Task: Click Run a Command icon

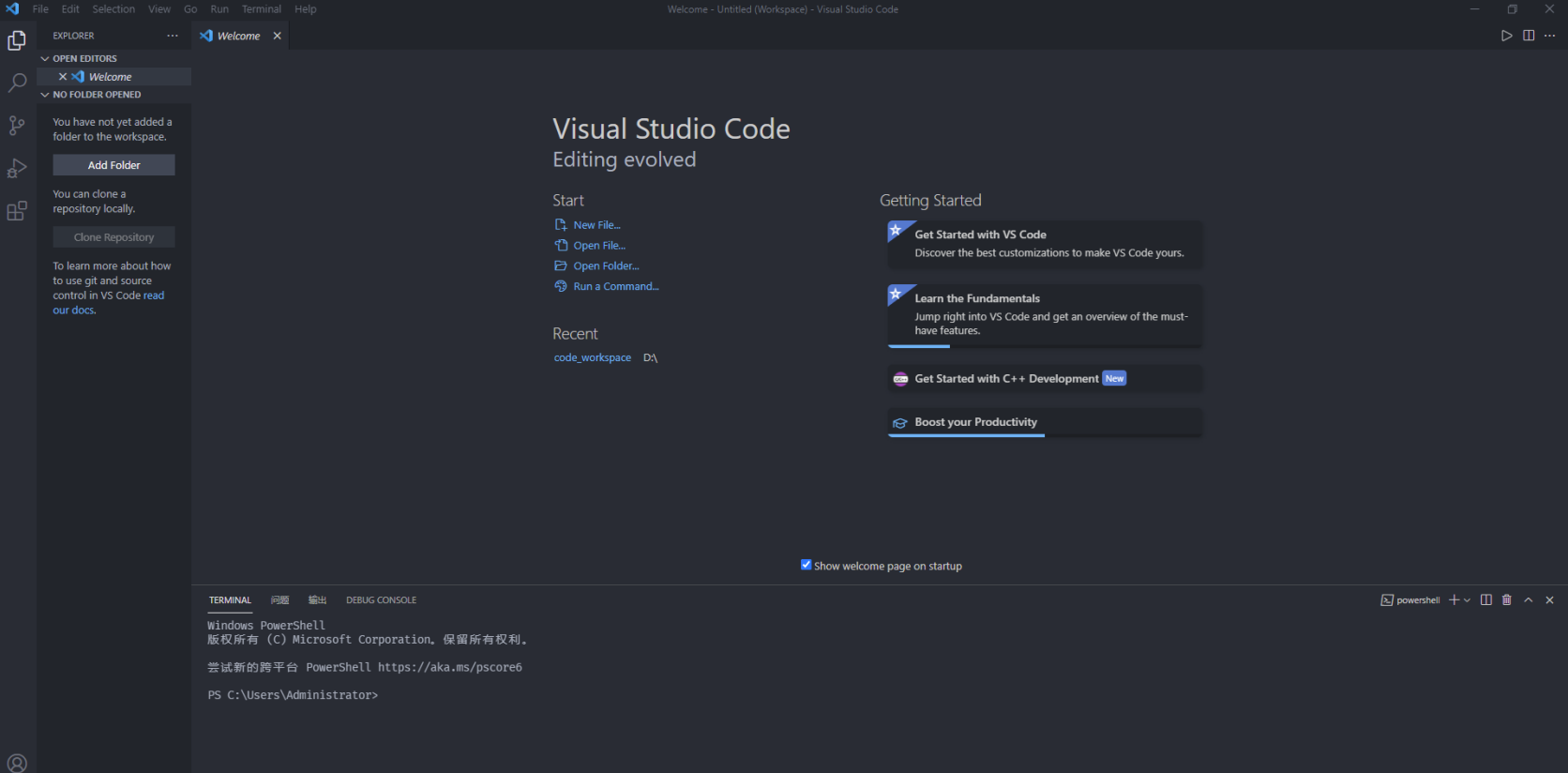Action: pos(561,287)
